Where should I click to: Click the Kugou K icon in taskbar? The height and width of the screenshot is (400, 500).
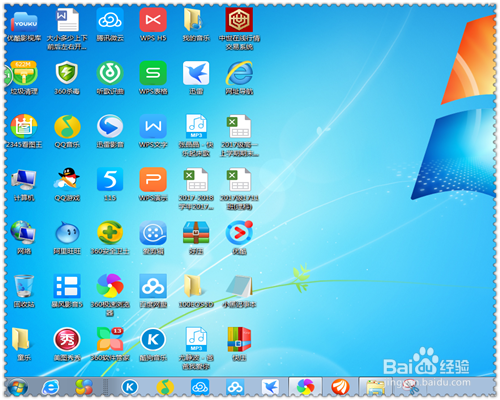click(x=130, y=387)
